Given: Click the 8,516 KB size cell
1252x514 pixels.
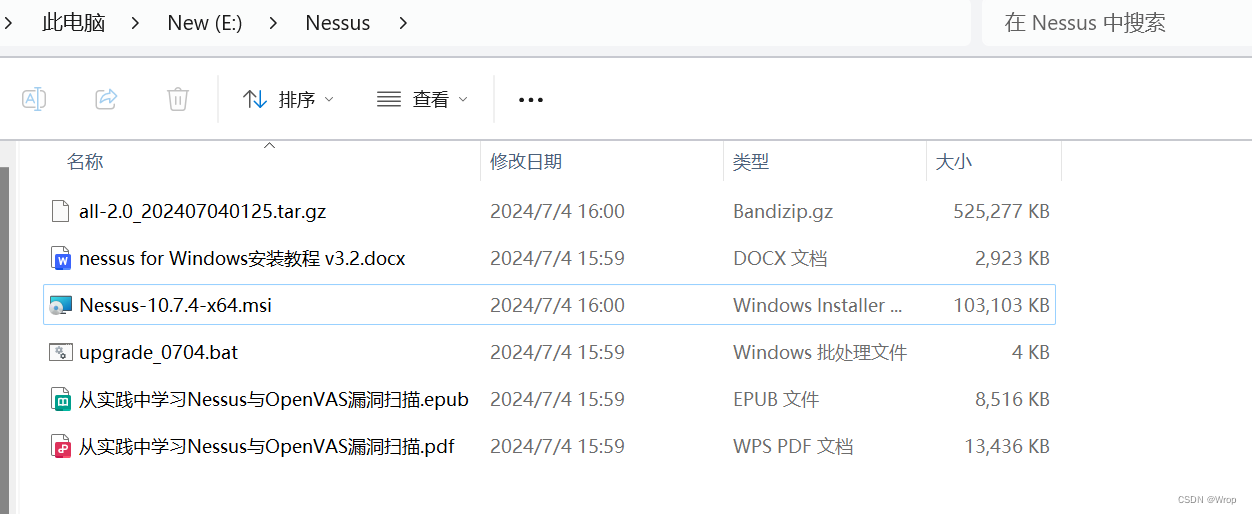Looking at the screenshot, I should (1013, 399).
